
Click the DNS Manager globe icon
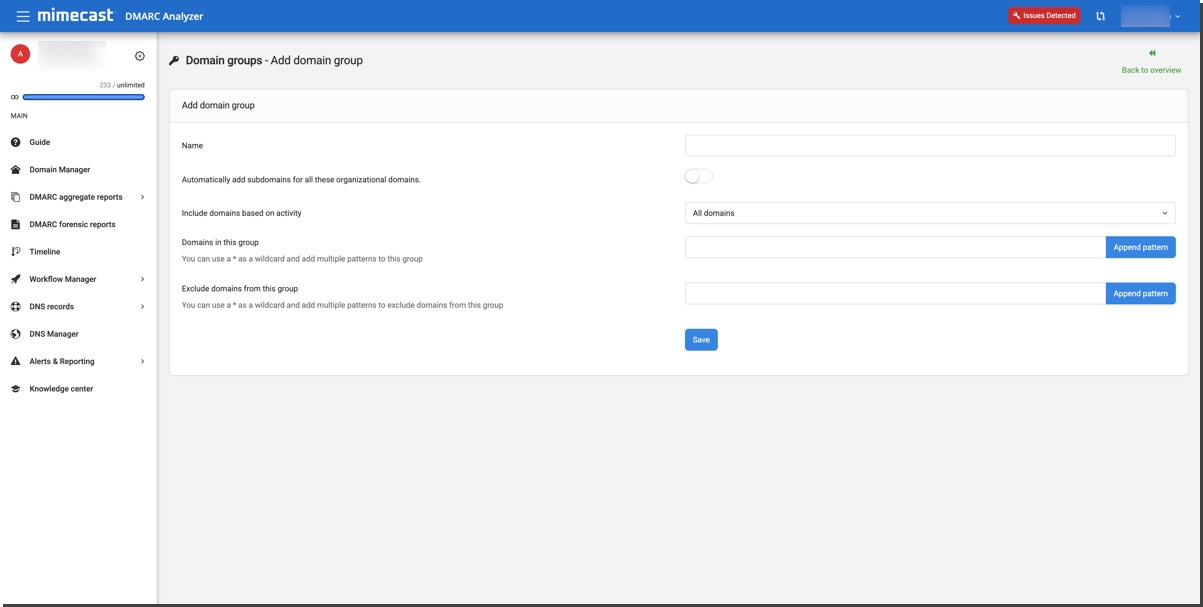[15, 334]
